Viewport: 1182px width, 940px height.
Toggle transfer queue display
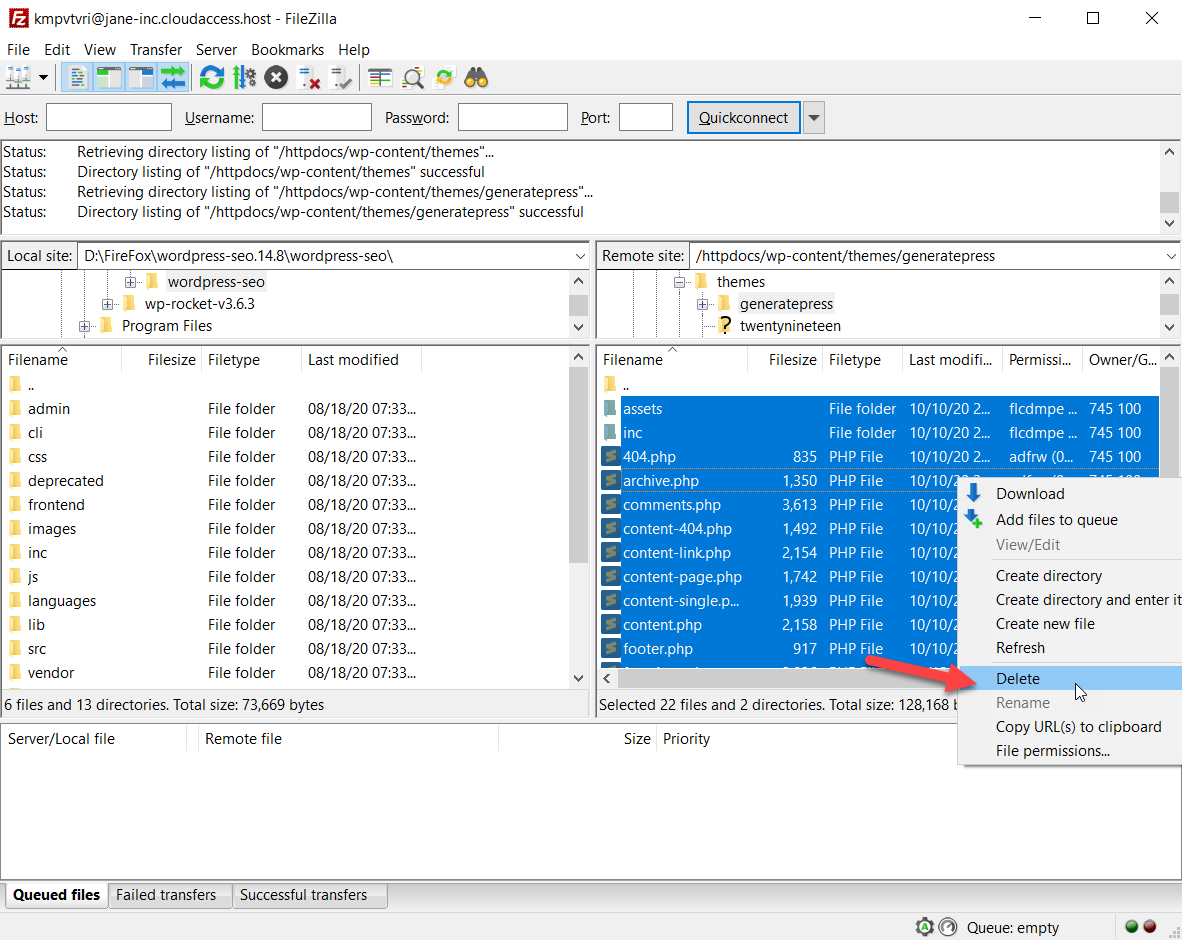click(x=173, y=77)
